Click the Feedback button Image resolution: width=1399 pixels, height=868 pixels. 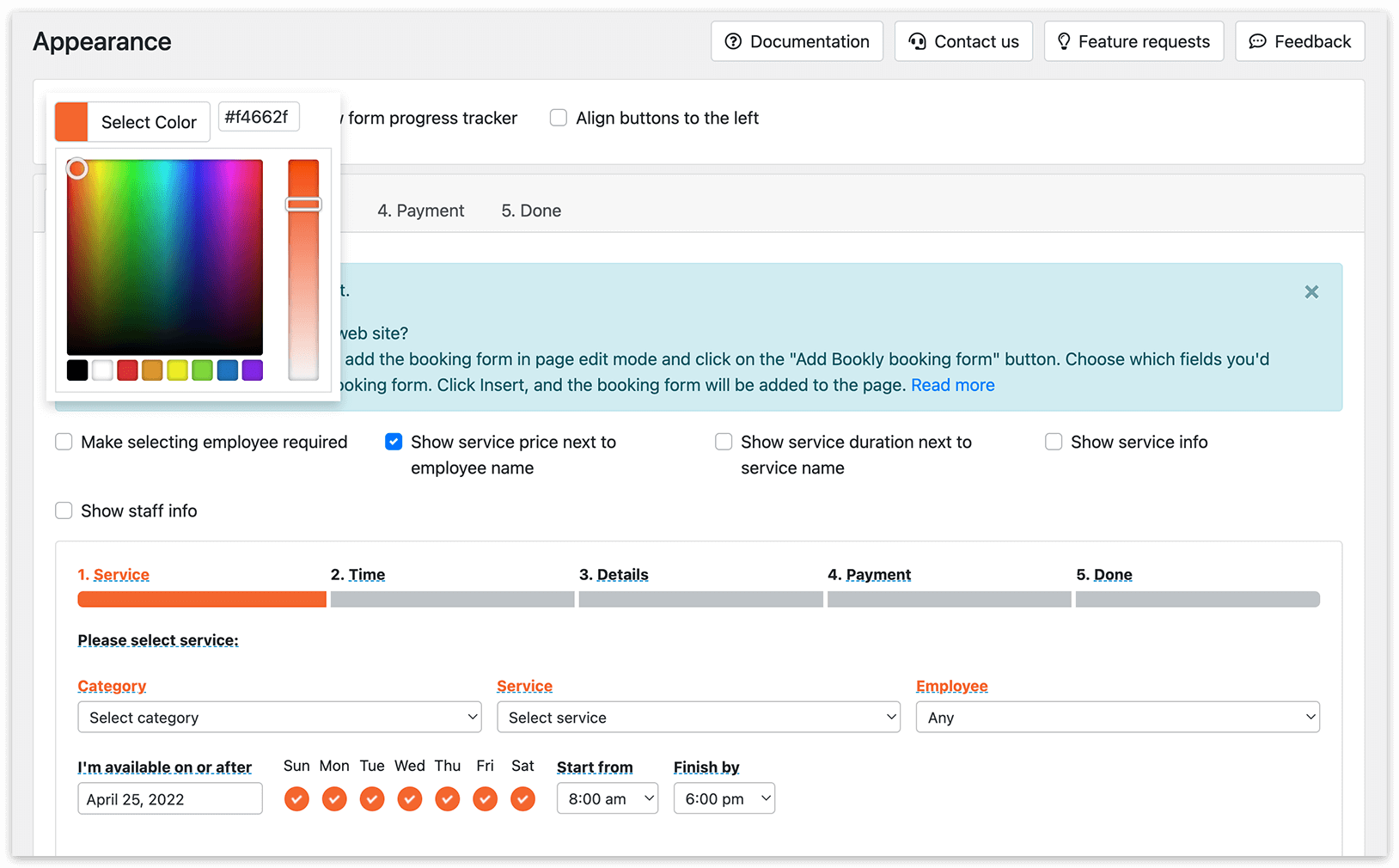click(1299, 41)
